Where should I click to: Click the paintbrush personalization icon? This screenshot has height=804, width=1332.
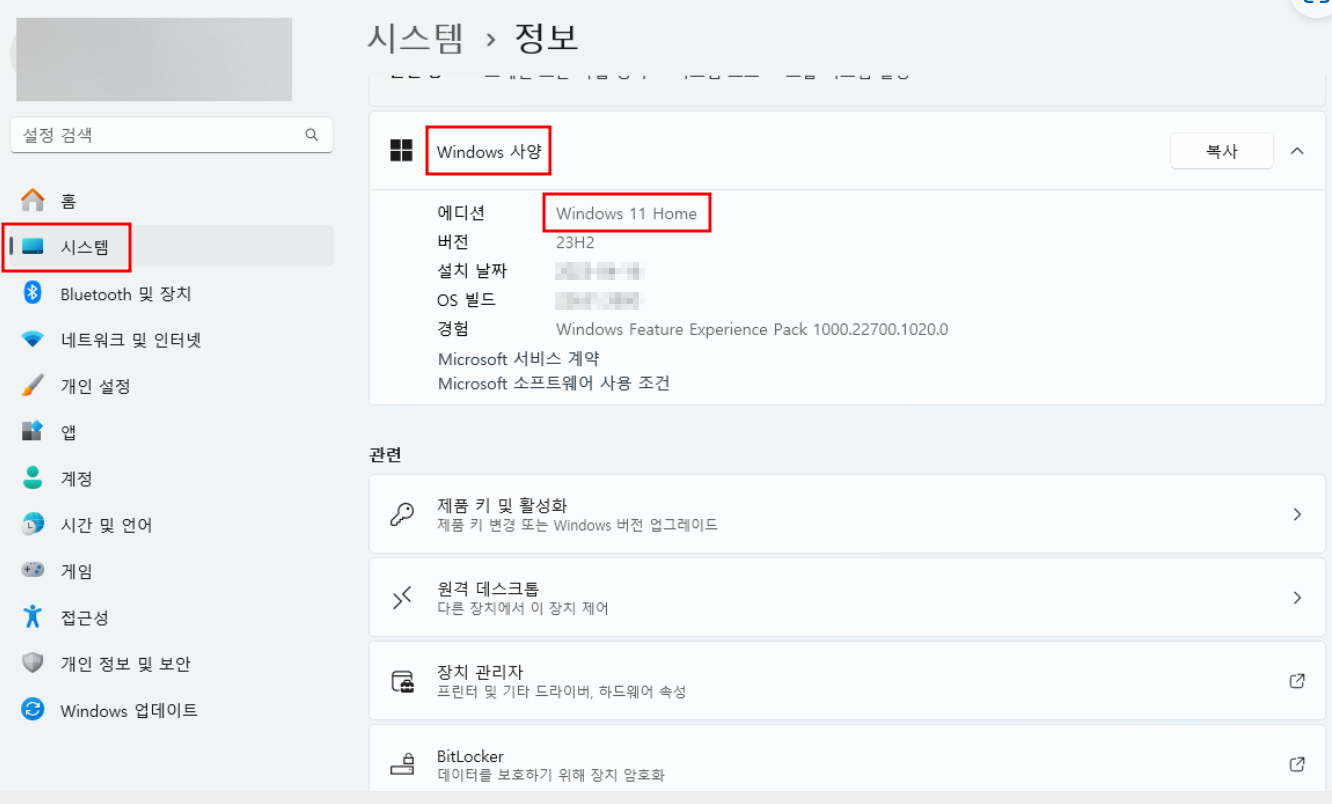pyautogui.click(x=33, y=385)
